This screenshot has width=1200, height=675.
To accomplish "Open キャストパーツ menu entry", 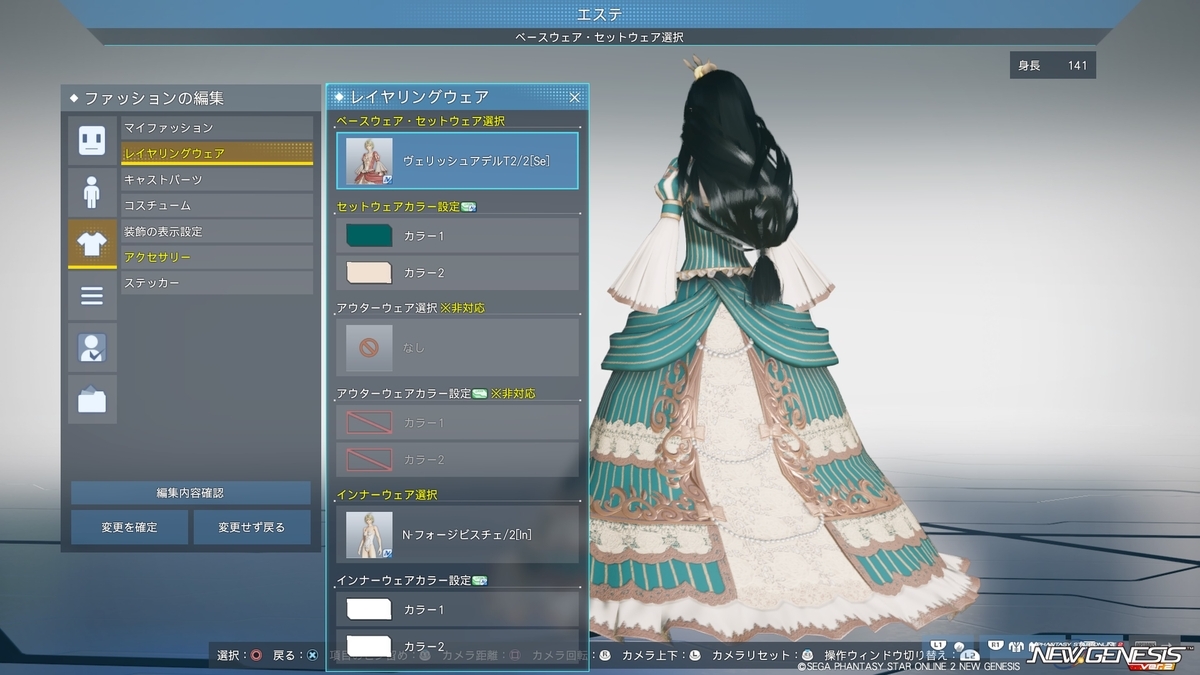I will (x=217, y=180).
